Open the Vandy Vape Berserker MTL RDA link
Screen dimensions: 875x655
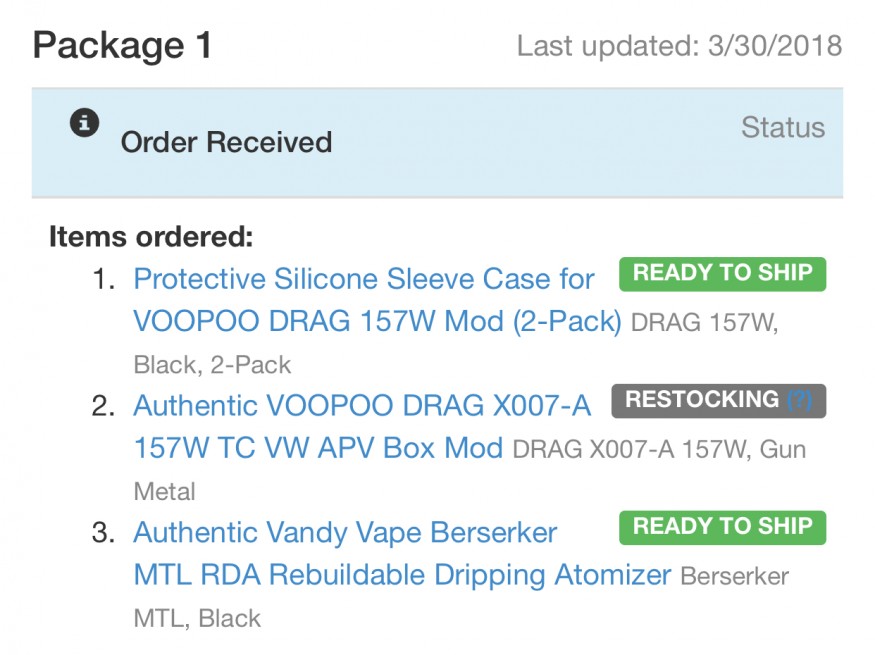345,533
